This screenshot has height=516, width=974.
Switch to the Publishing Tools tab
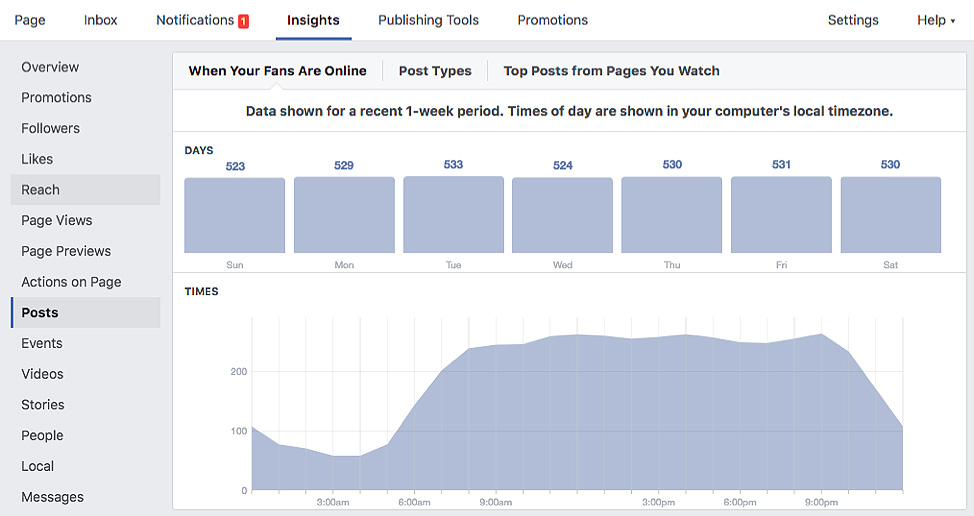pyautogui.click(x=428, y=20)
